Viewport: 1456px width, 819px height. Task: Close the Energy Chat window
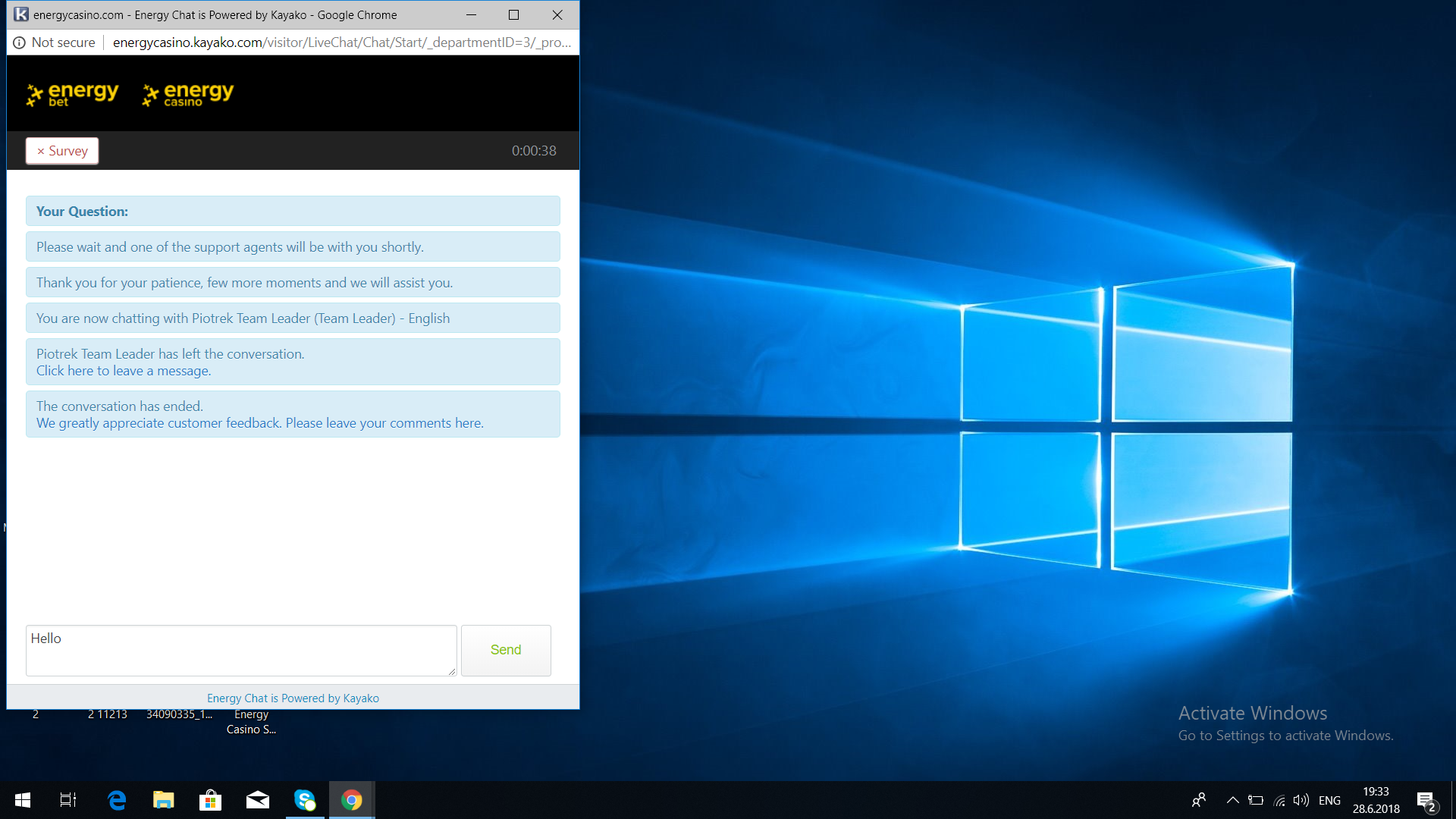(557, 14)
